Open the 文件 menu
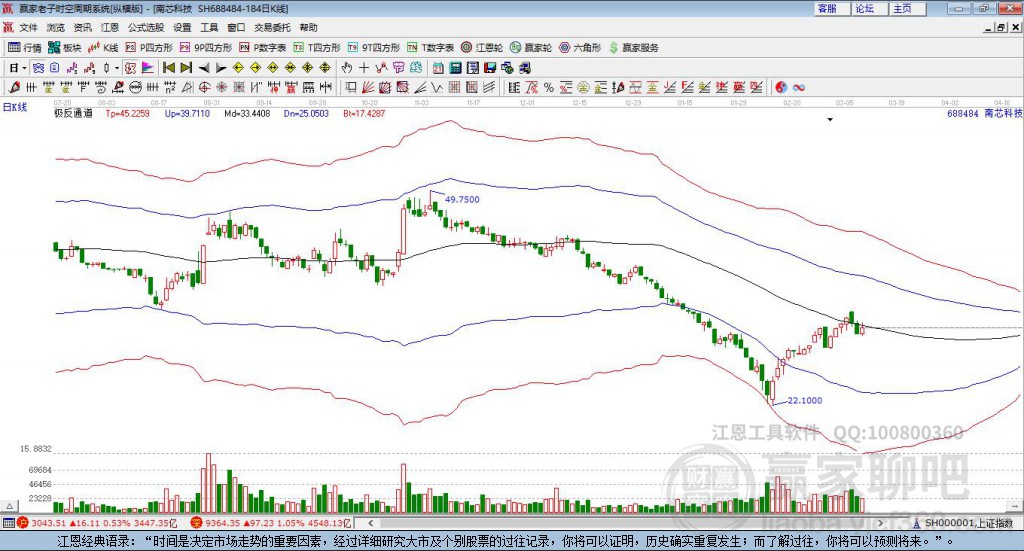This screenshot has height=551, width=1024. (28, 27)
